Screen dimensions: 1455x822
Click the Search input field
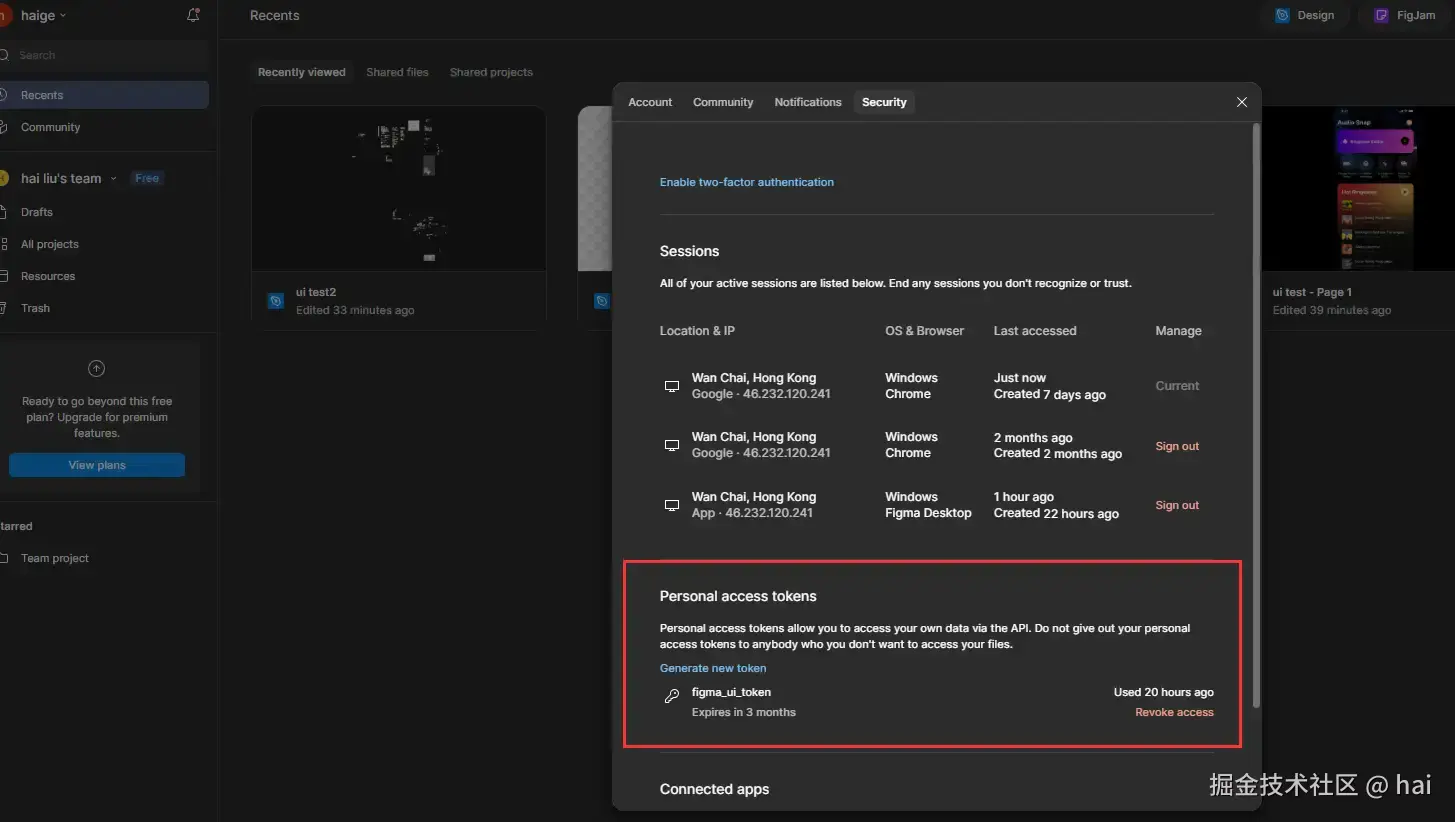(104, 55)
